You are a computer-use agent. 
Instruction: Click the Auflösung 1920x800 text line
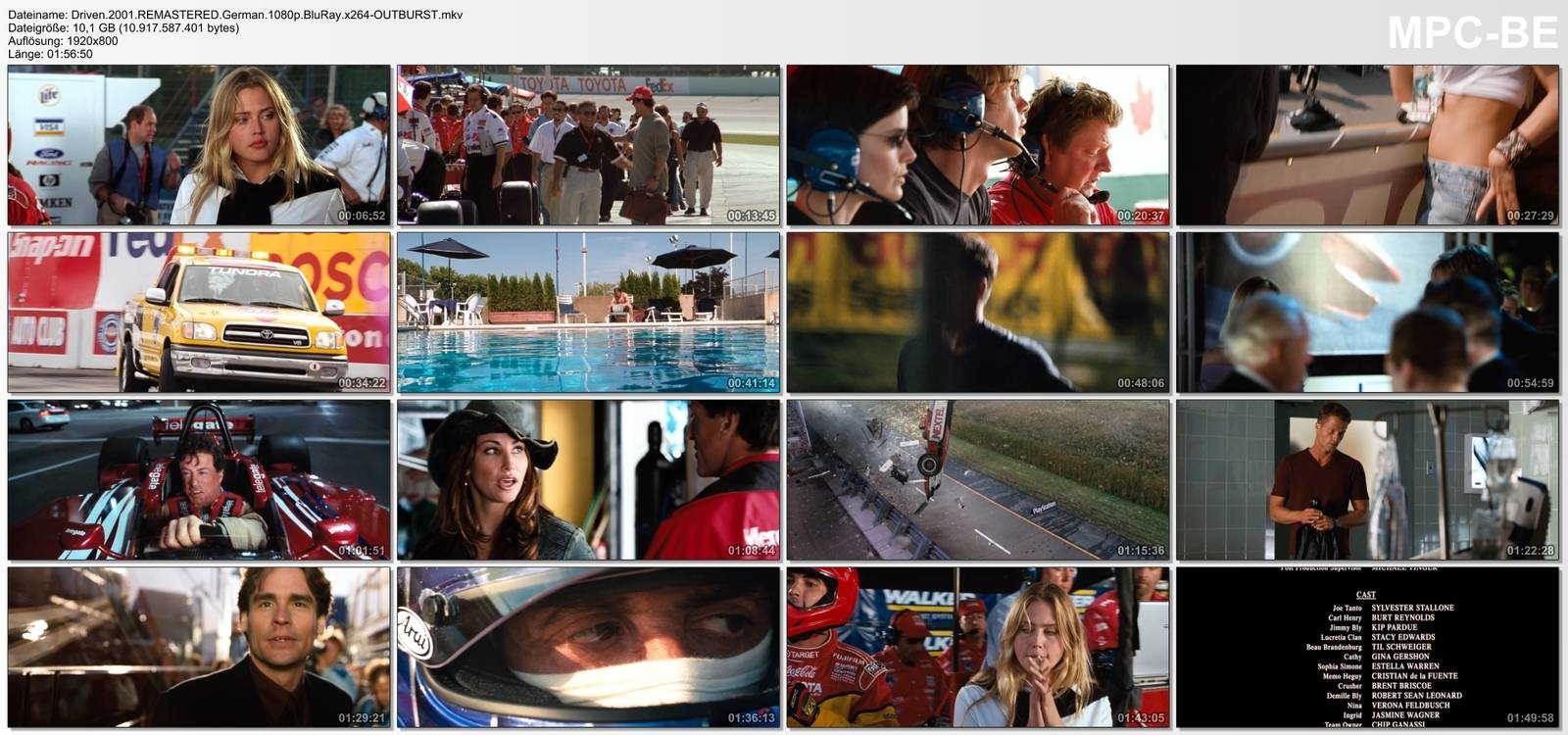[x=63, y=41]
